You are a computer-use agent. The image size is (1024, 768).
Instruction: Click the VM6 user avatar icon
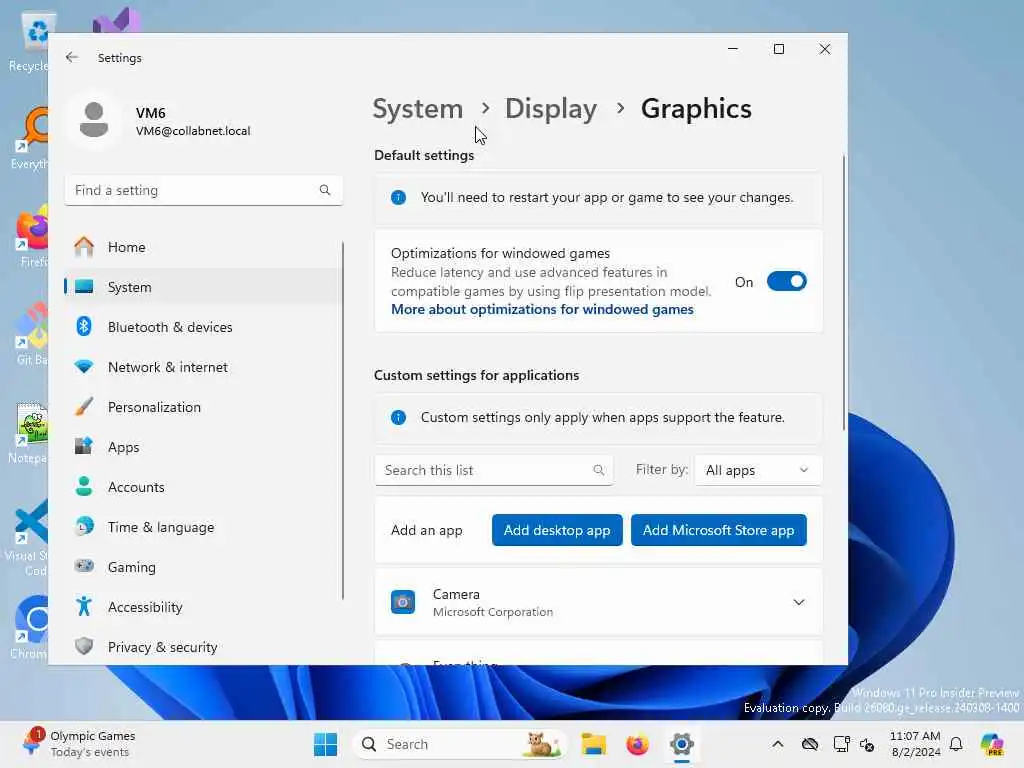coord(94,120)
